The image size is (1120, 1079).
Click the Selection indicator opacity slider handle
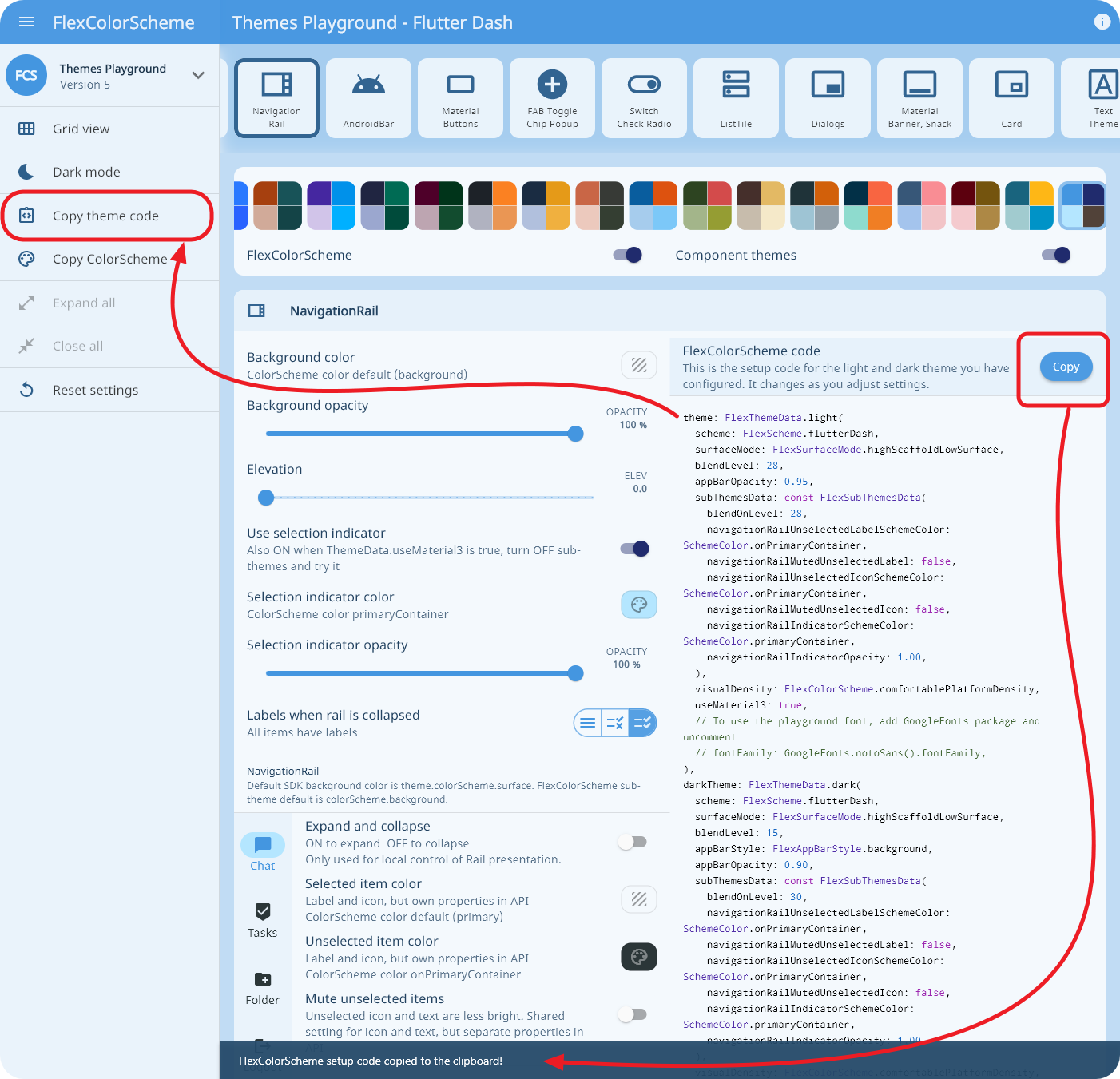(x=575, y=673)
